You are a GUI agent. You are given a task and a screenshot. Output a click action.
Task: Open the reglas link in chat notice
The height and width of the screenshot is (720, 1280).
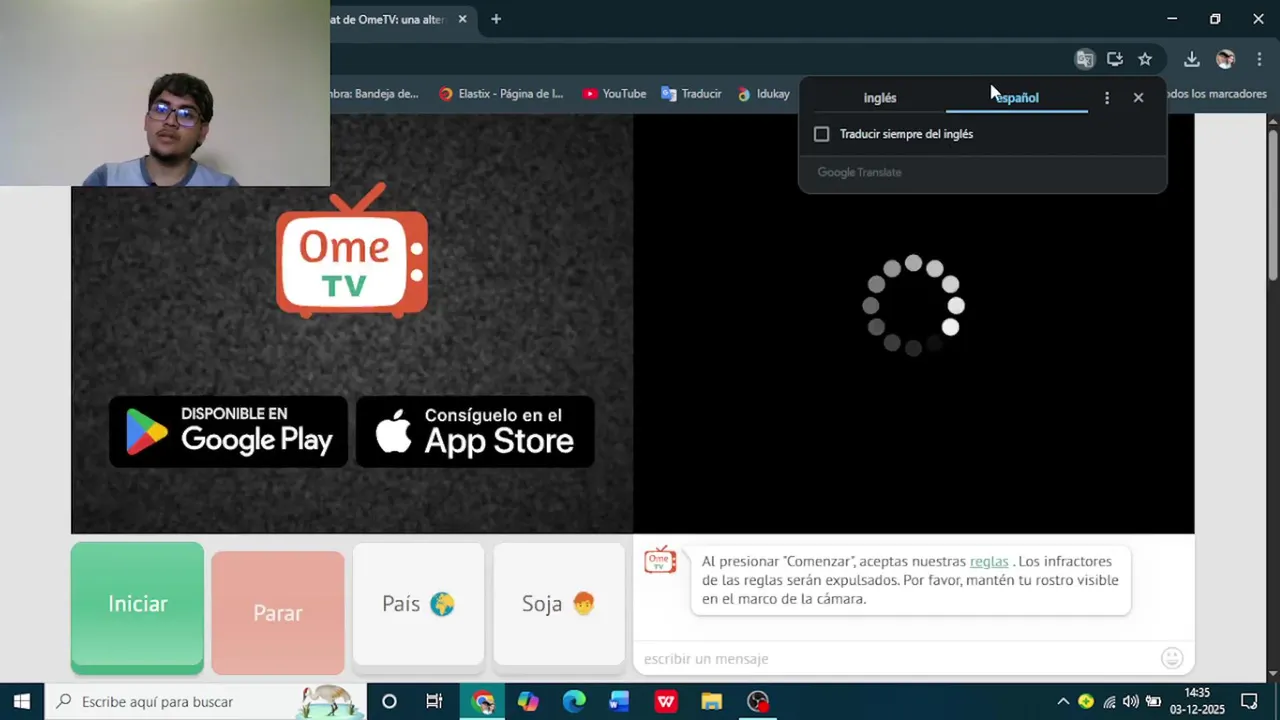coord(989,562)
